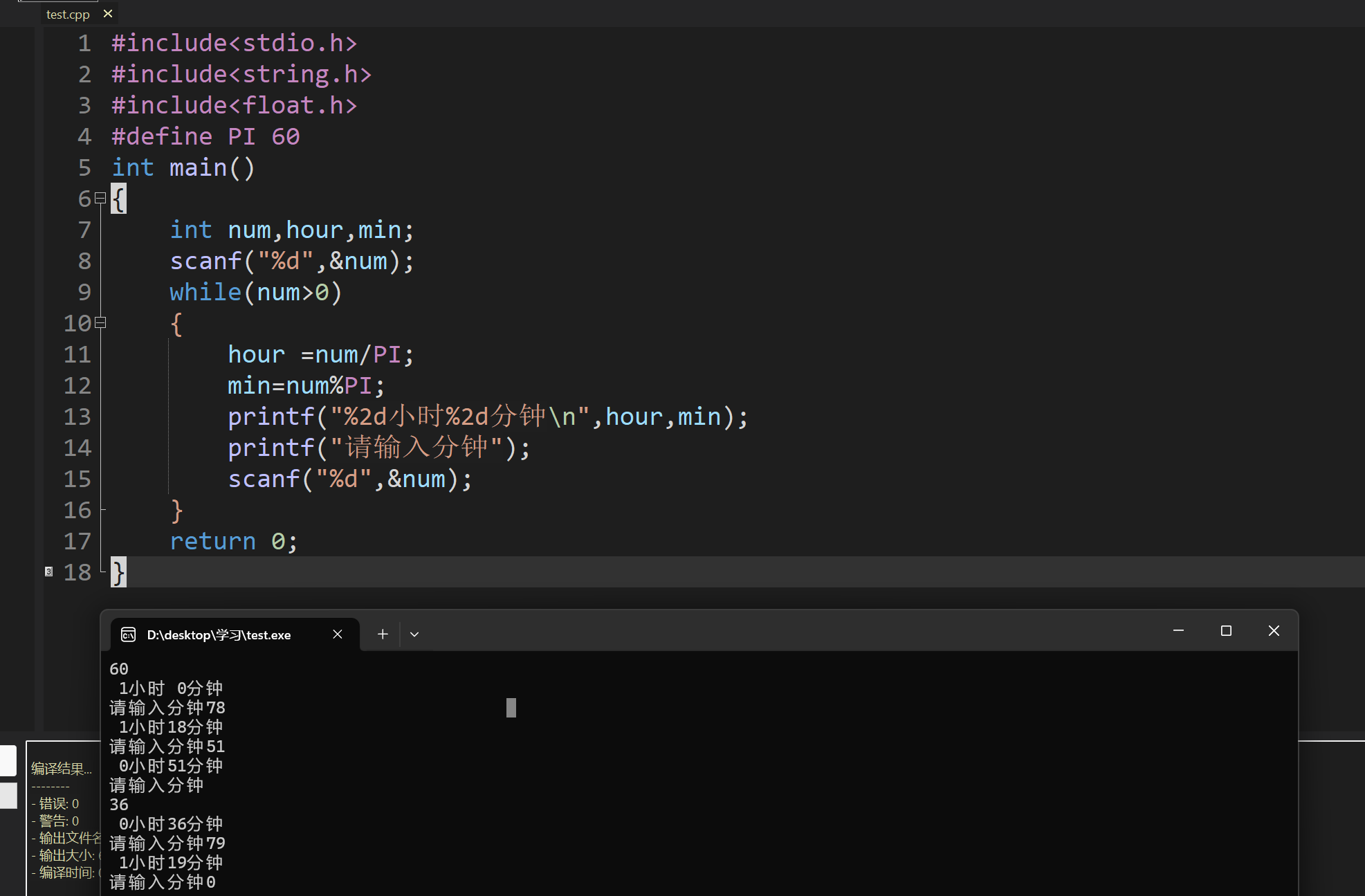
Task: Click the printf("请输入分钟") line
Action: 379,448
